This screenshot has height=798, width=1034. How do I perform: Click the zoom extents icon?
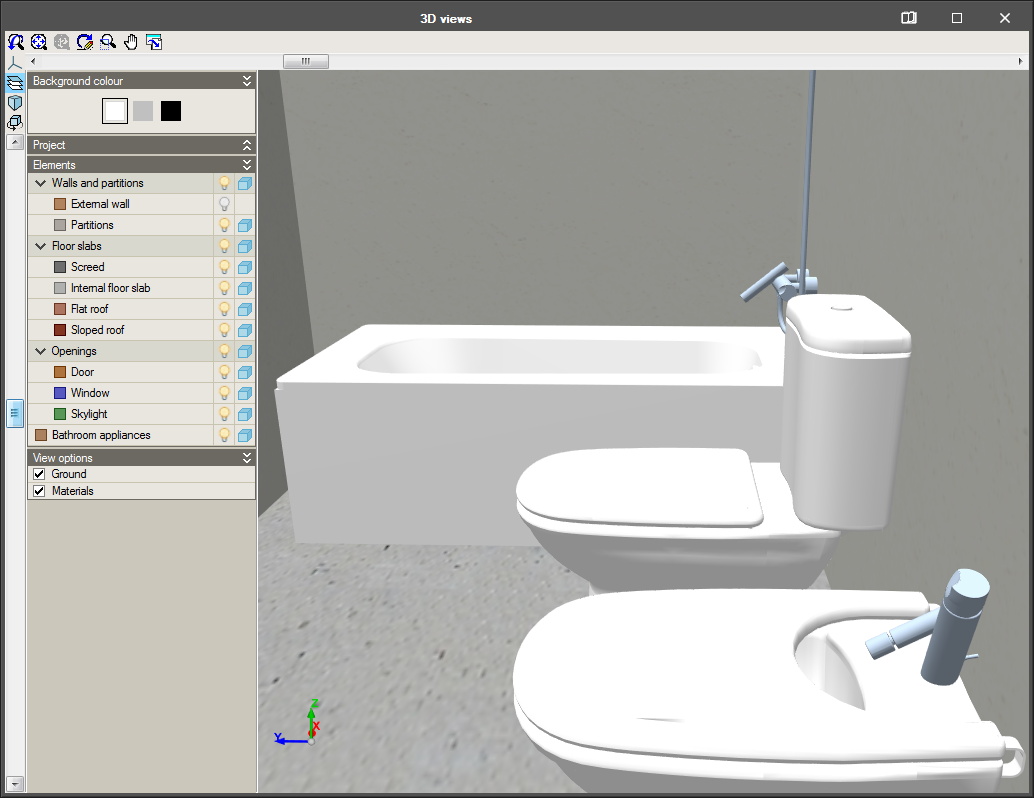[x=39, y=42]
